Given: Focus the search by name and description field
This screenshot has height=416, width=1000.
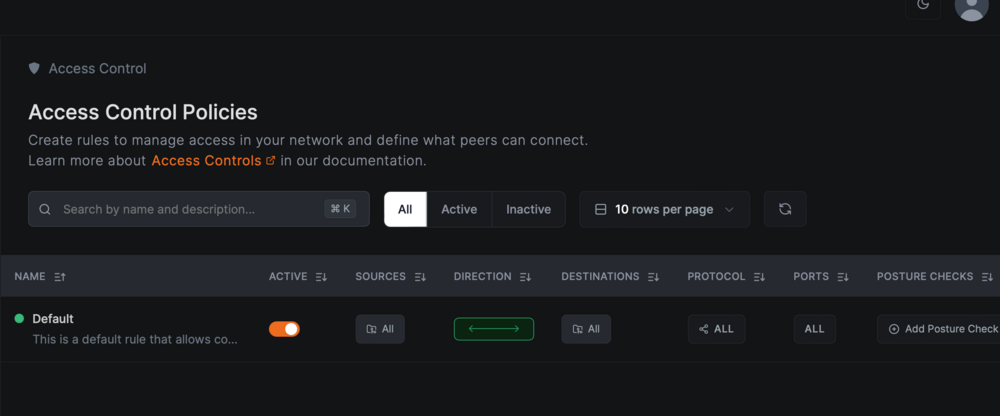Looking at the screenshot, I should tap(199, 209).
